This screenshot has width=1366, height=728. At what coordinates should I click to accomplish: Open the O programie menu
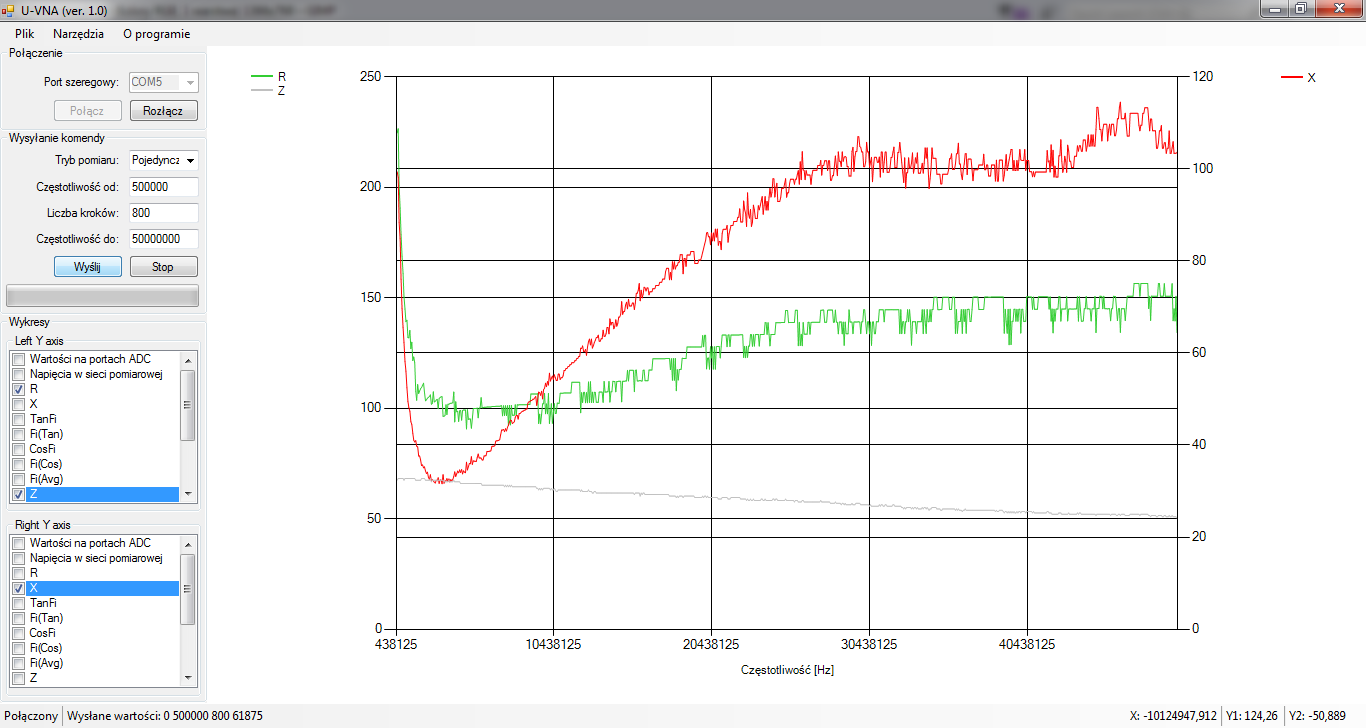tap(156, 33)
